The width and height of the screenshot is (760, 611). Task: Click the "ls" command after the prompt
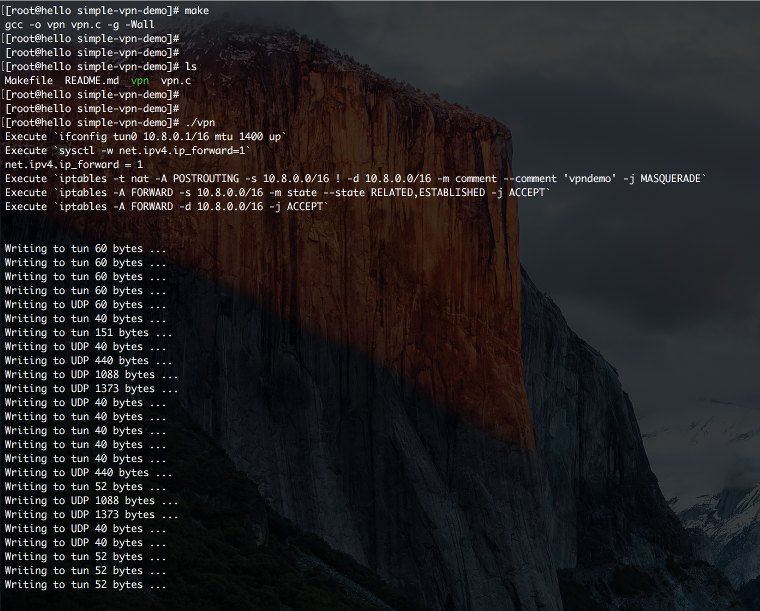(191, 66)
